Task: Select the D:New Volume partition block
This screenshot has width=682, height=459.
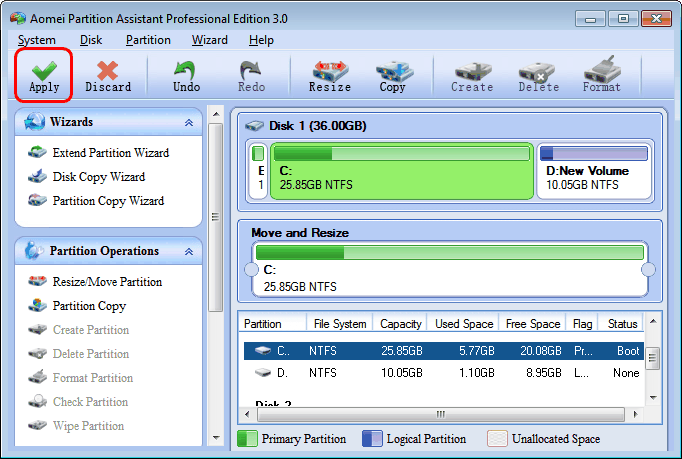Action: 594,171
